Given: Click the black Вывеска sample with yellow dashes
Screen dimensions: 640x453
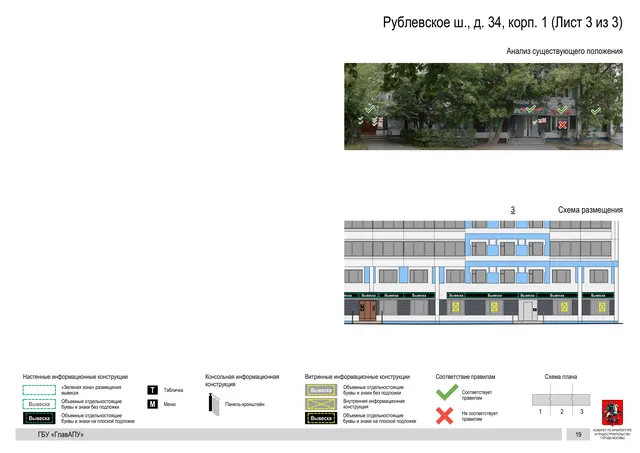Looking at the screenshot, I should pos(321,418).
